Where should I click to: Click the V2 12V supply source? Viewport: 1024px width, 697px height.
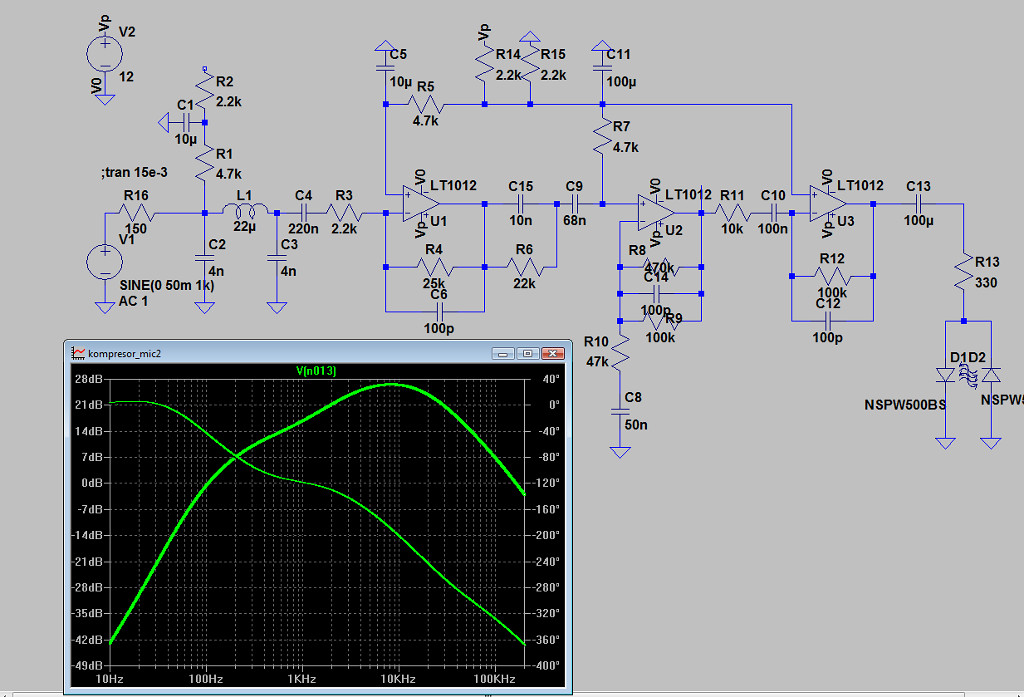[x=104, y=49]
